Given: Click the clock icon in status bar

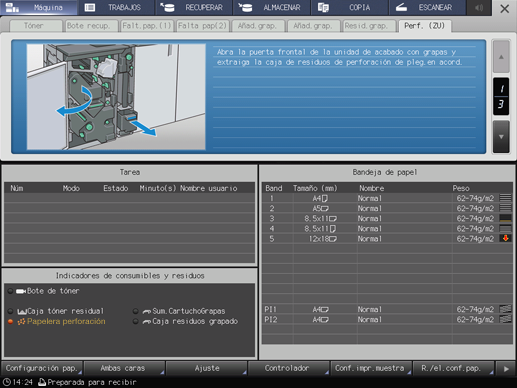Looking at the screenshot, I should 6,382.
